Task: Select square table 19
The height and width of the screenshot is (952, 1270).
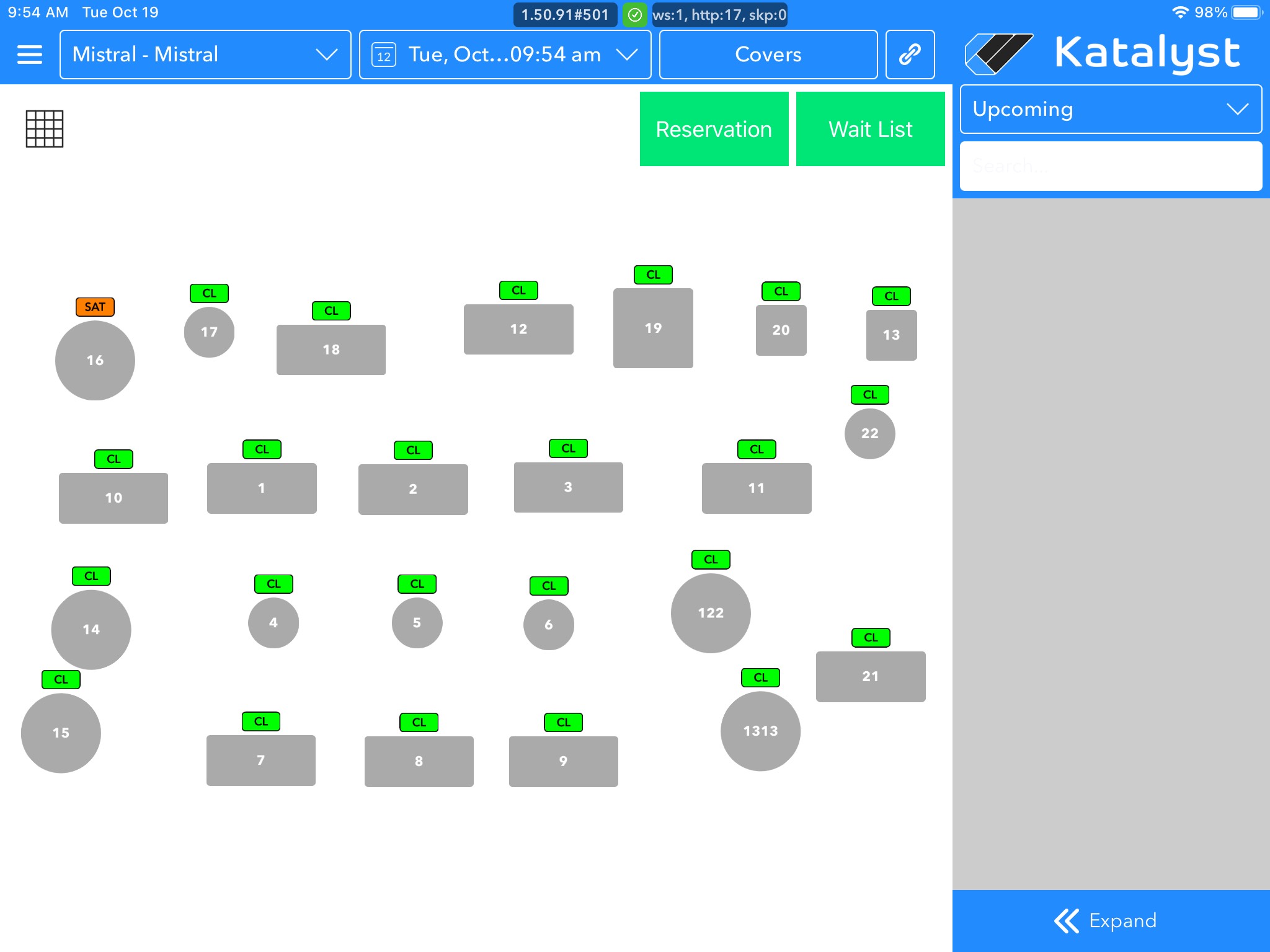Action: 653,328
